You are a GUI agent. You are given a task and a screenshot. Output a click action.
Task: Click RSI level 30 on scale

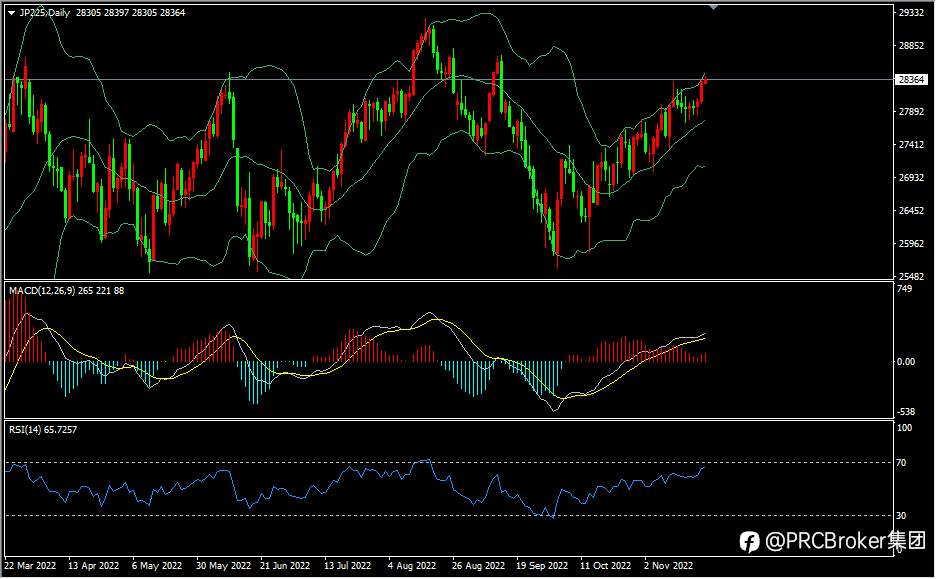click(901, 516)
